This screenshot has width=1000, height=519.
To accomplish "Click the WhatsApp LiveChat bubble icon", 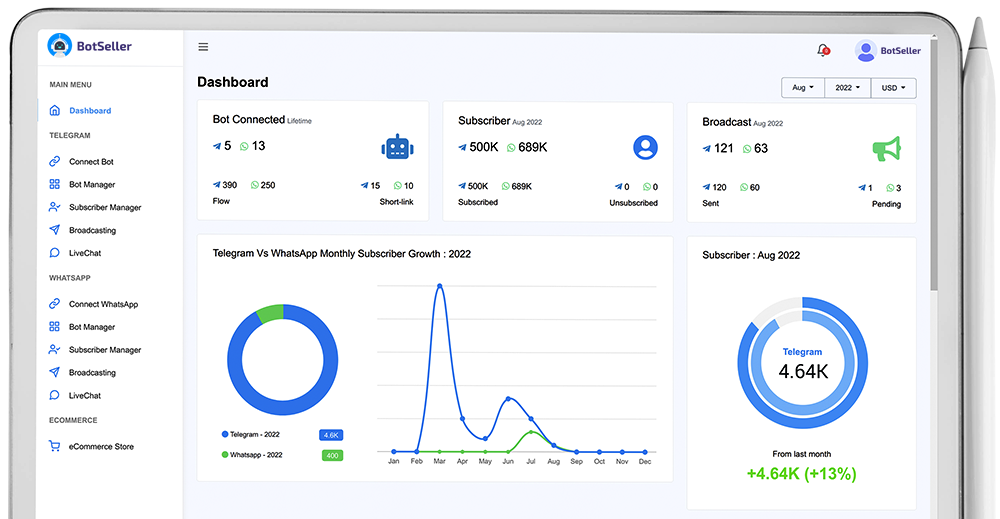I will point(55,395).
